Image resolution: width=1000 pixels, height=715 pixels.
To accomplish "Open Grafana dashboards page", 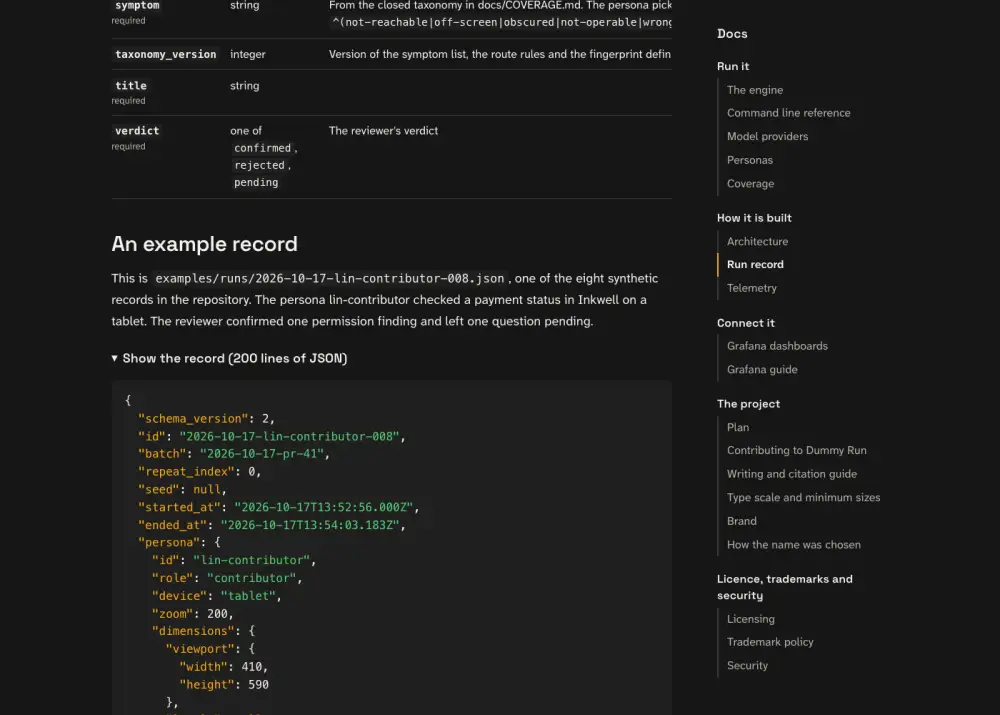I will pyautogui.click(x=777, y=346).
